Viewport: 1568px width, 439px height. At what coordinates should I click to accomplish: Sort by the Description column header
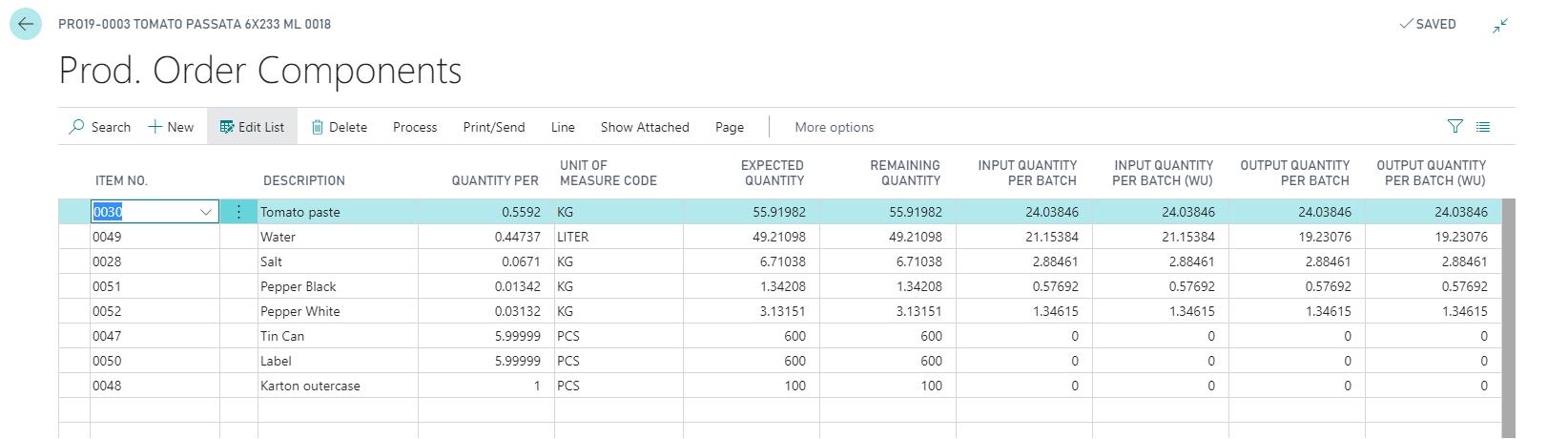click(304, 180)
